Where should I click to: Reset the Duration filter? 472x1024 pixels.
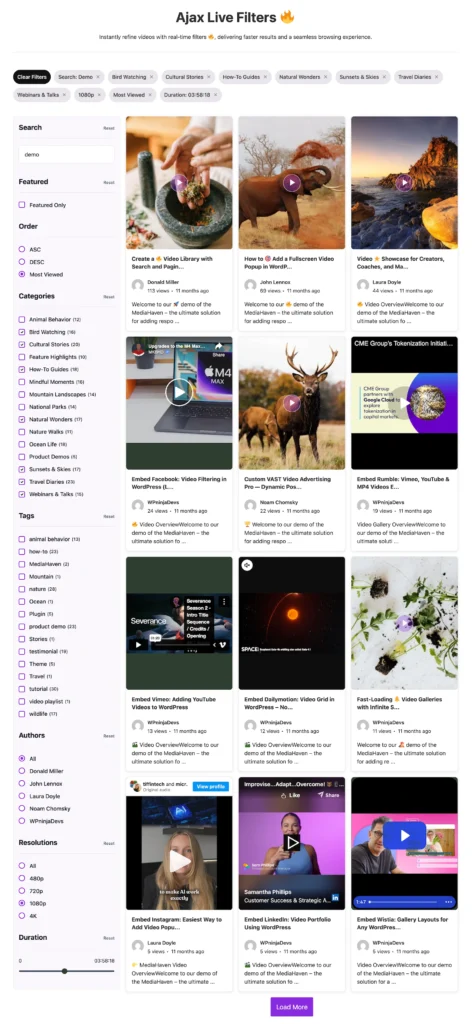tap(108, 938)
